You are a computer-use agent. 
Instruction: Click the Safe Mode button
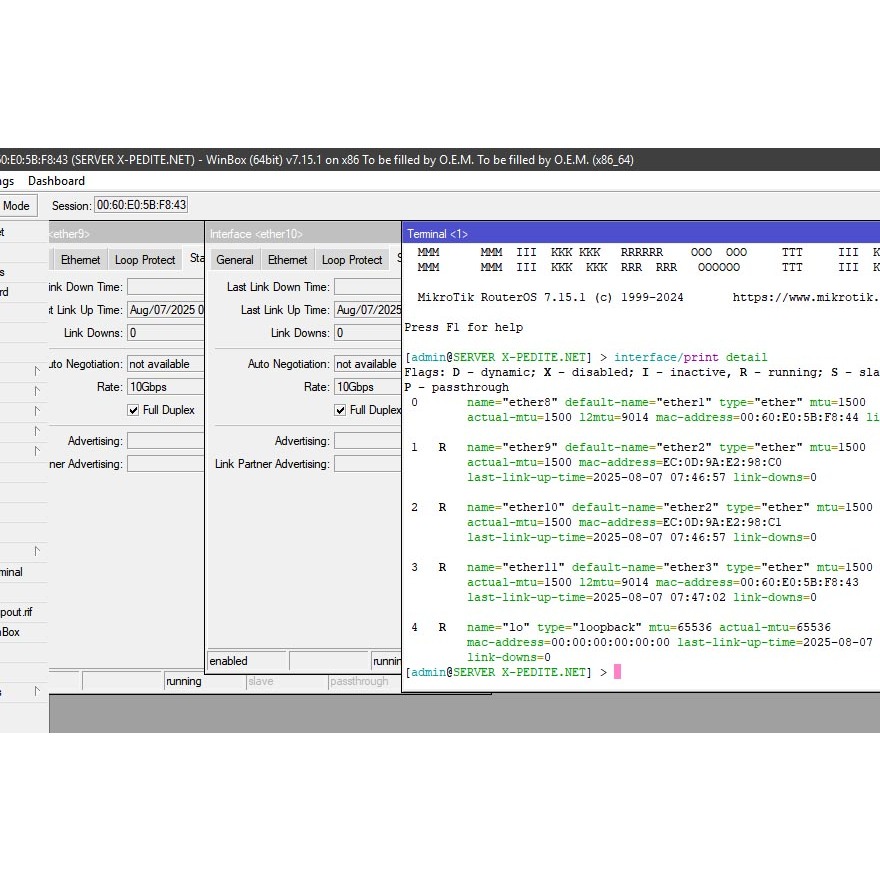point(17,205)
